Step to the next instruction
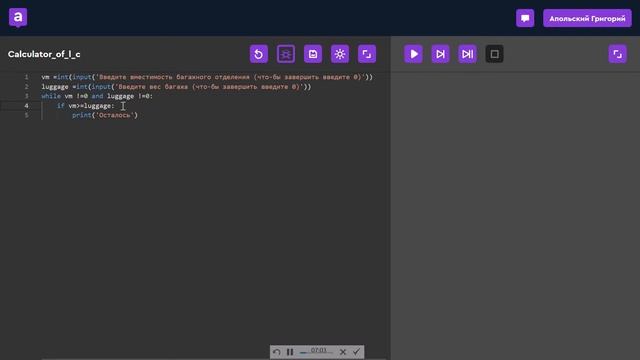 [x=440, y=54]
